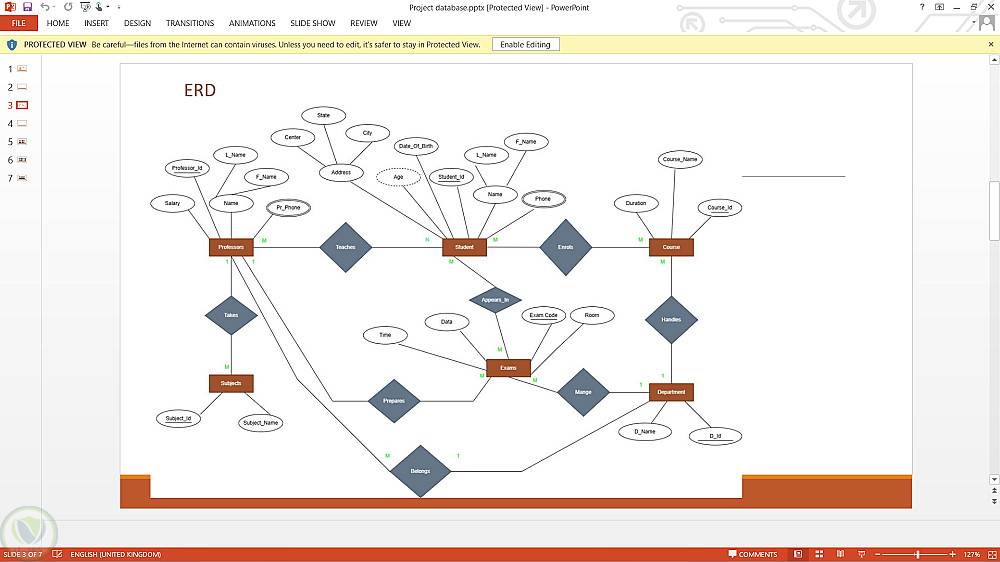
Task: Open Touch/Mouse Mode dropdown arrow
Action: (108, 7)
